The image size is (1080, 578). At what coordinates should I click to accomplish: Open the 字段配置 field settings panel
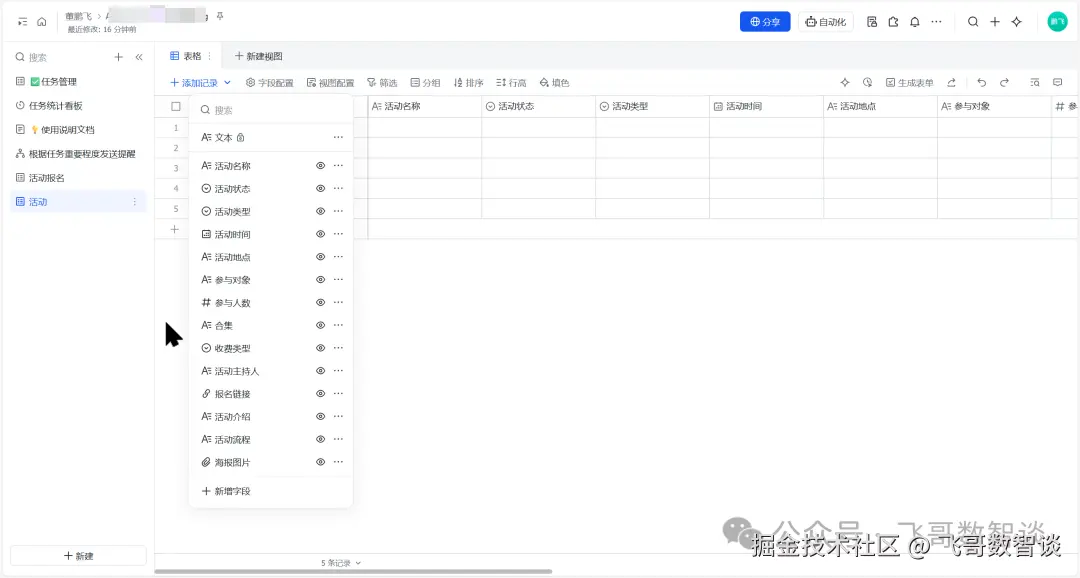click(x=270, y=83)
